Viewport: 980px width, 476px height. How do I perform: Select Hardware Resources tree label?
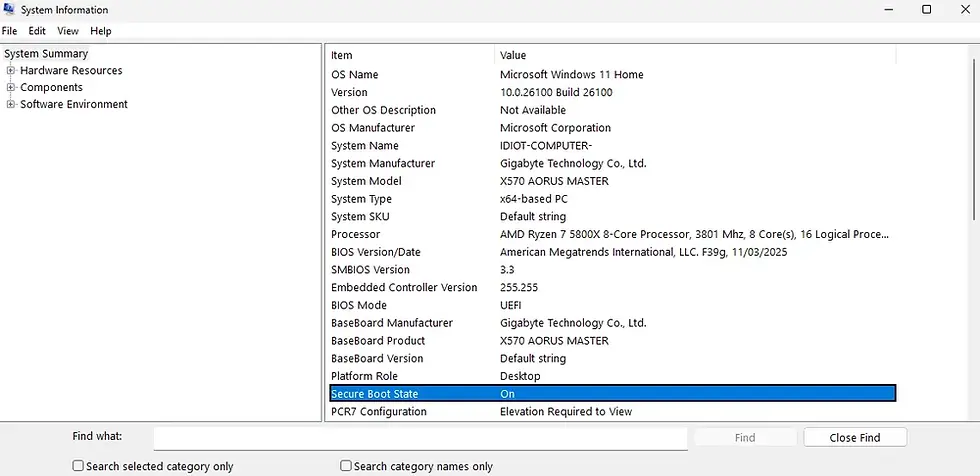(x=71, y=71)
